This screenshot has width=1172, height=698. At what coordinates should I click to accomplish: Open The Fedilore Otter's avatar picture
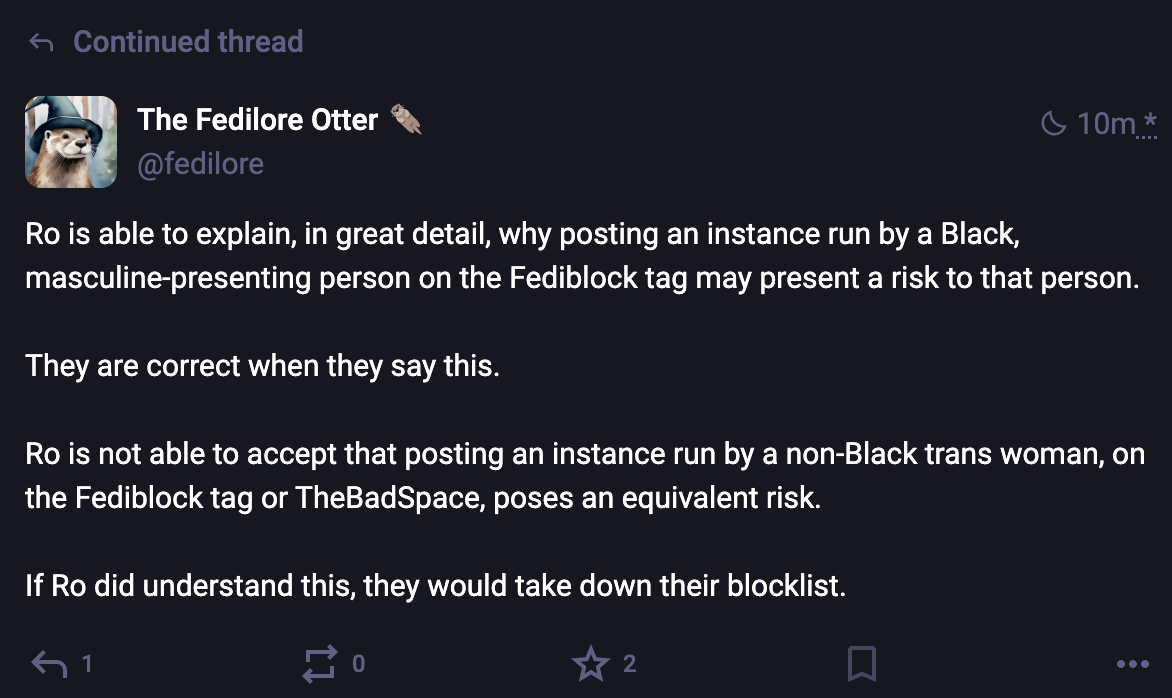pos(71,142)
